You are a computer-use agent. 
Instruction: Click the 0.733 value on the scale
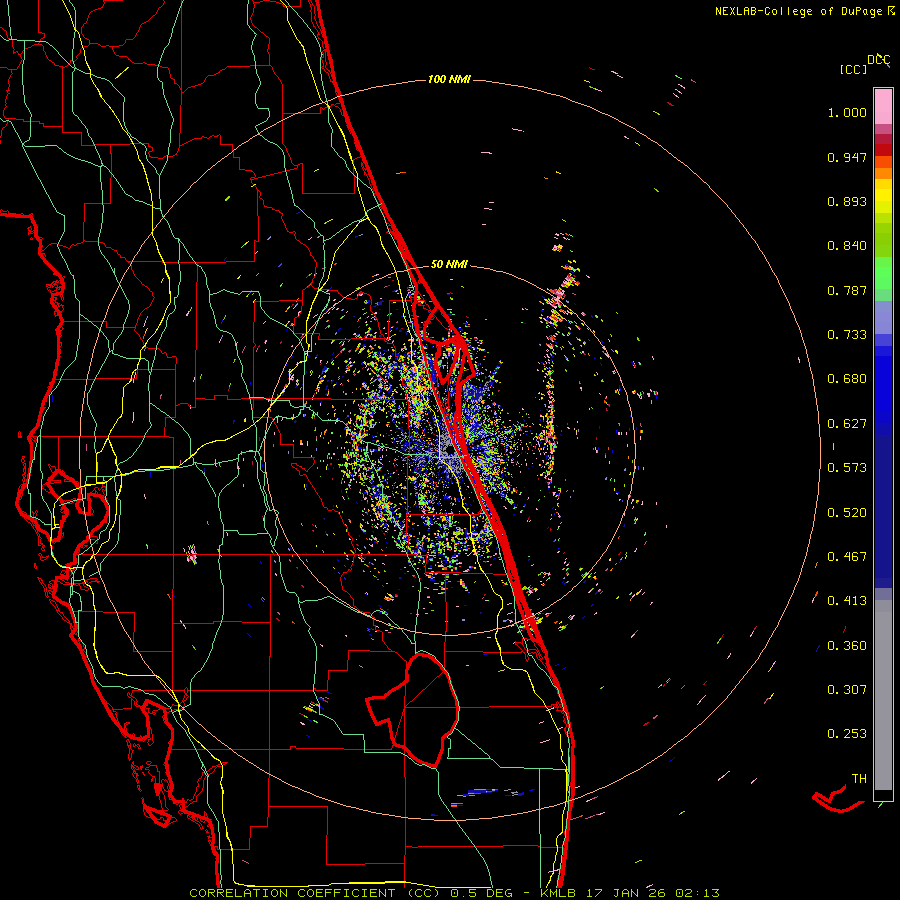click(847, 335)
